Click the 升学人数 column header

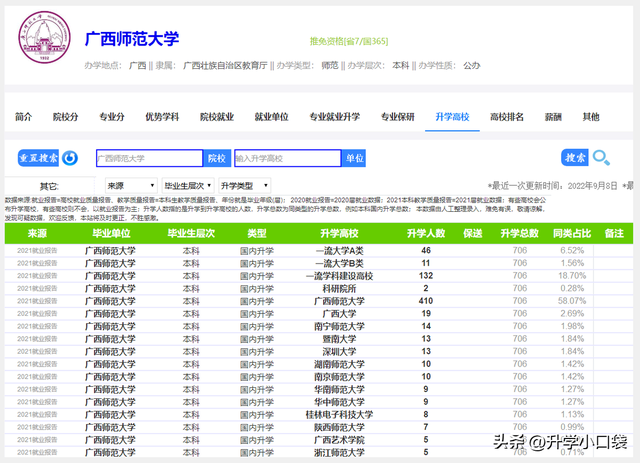pyautogui.click(x=426, y=233)
